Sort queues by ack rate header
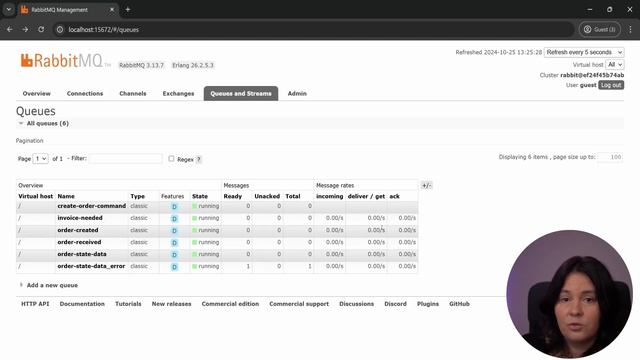This screenshot has width=640, height=360. coord(394,196)
